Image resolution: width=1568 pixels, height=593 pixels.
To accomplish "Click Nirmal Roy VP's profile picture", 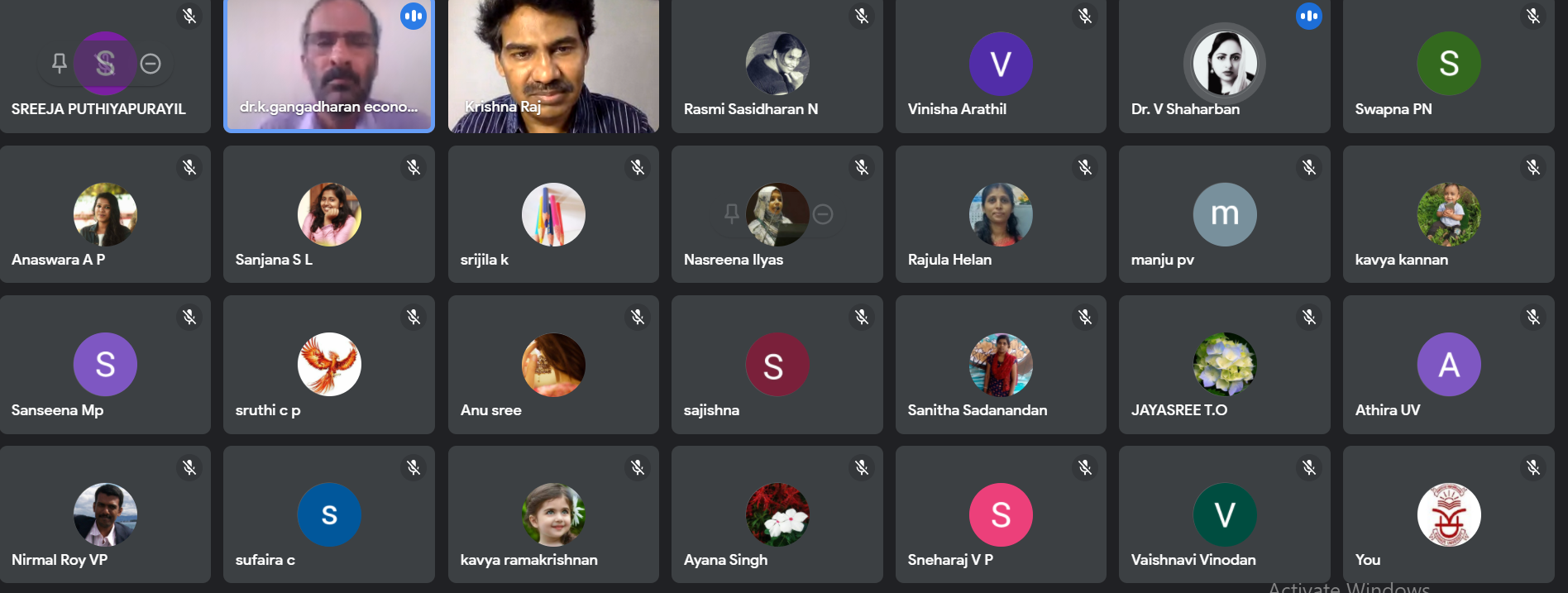I will coord(105,514).
